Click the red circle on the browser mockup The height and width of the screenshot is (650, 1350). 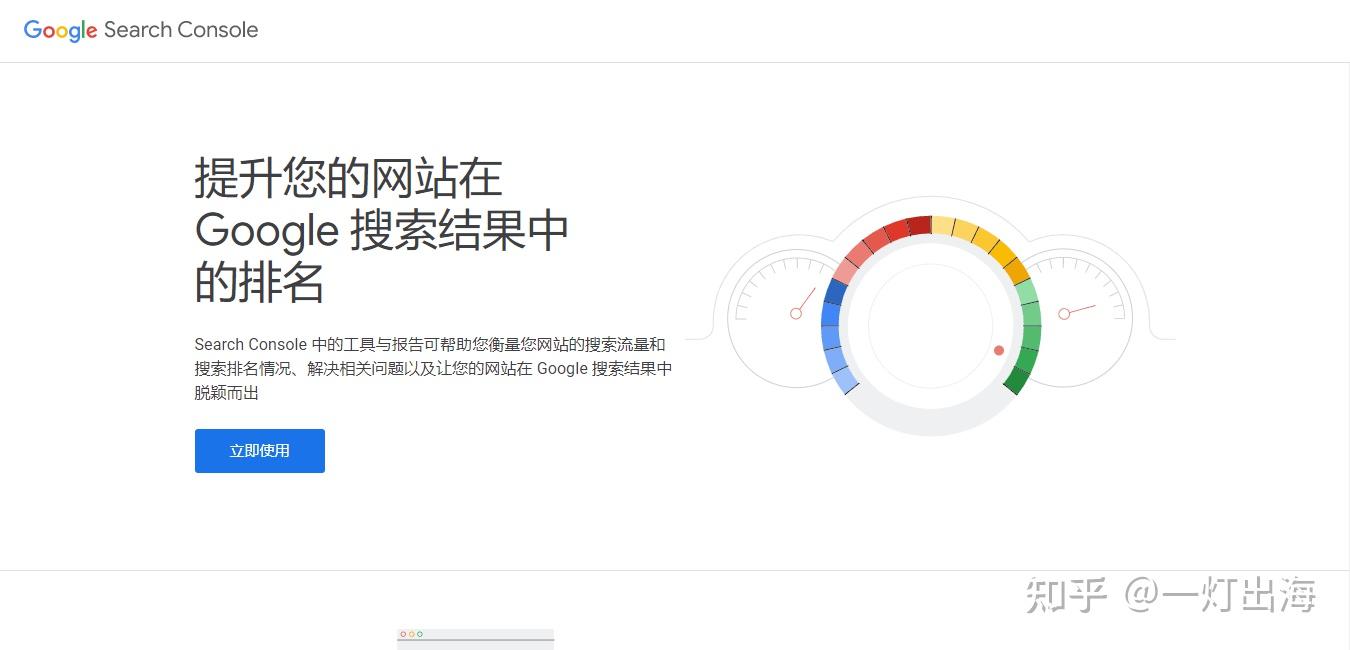click(403, 634)
